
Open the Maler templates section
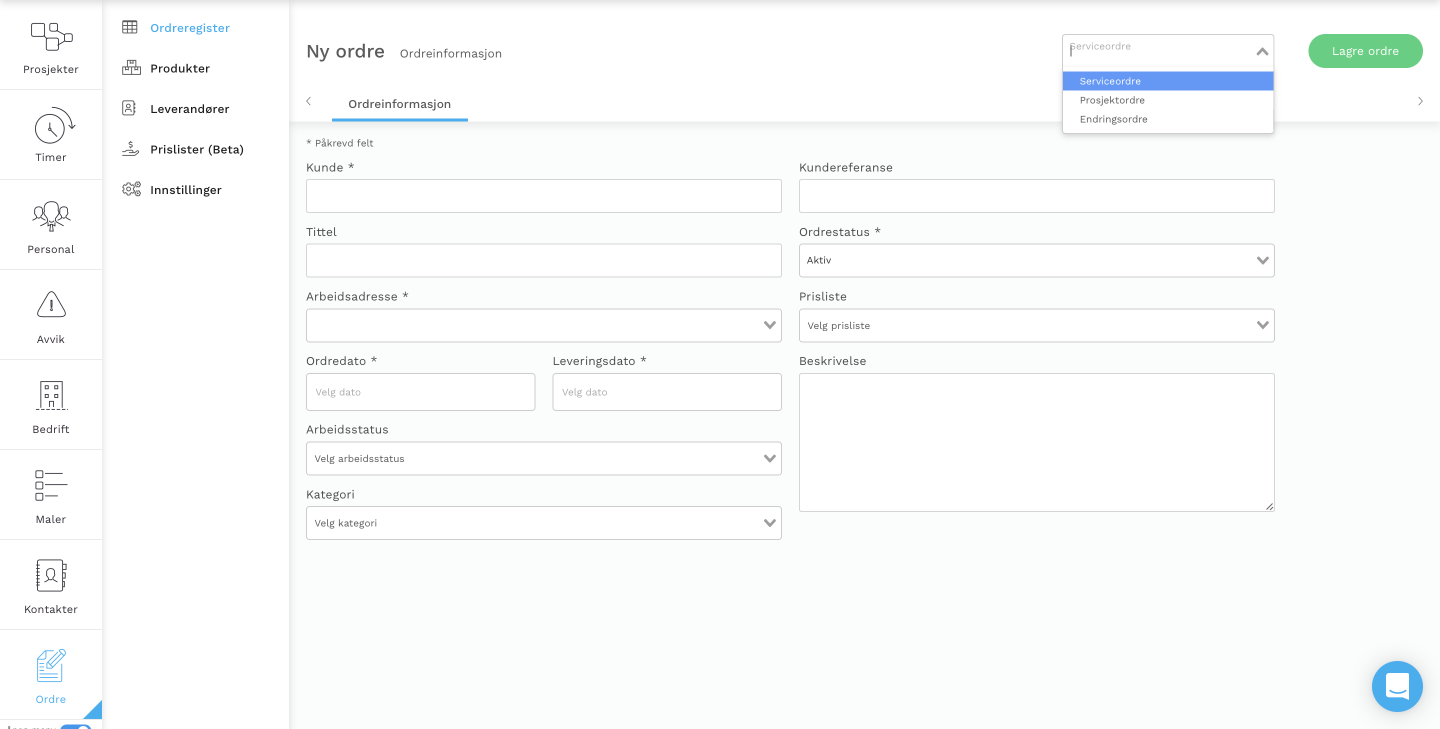pyautogui.click(x=51, y=496)
